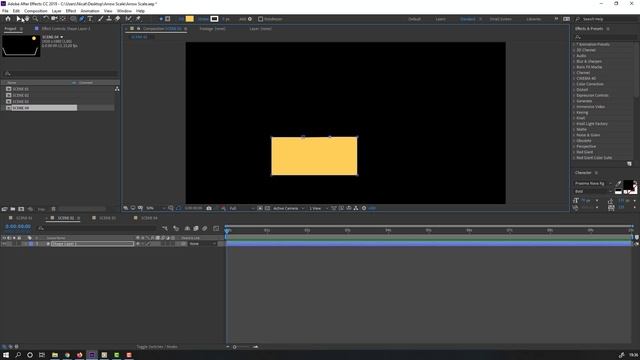Open the Composition menu
This screenshot has height=360, width=640.
(x=36, y=11)
